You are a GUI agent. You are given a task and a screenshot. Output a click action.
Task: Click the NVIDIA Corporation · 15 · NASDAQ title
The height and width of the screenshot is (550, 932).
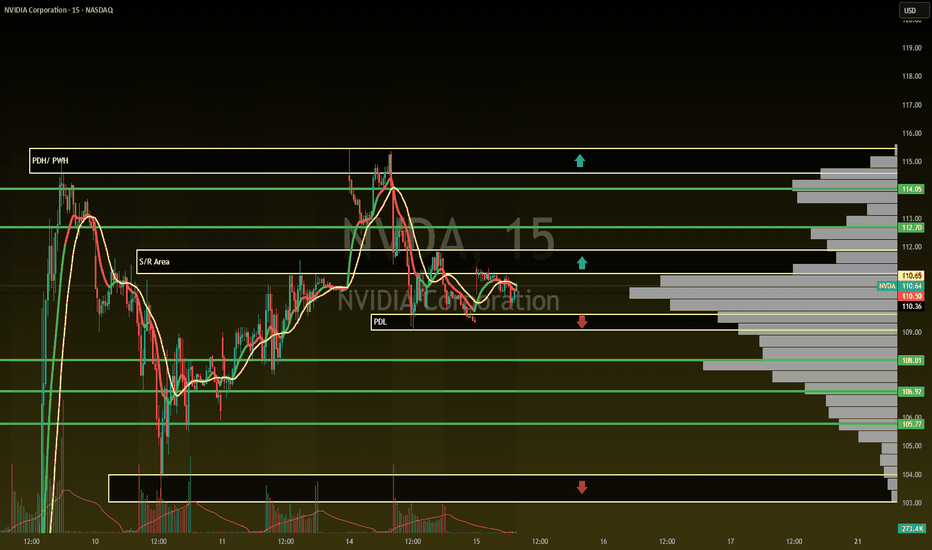click(x=58, y=10)
